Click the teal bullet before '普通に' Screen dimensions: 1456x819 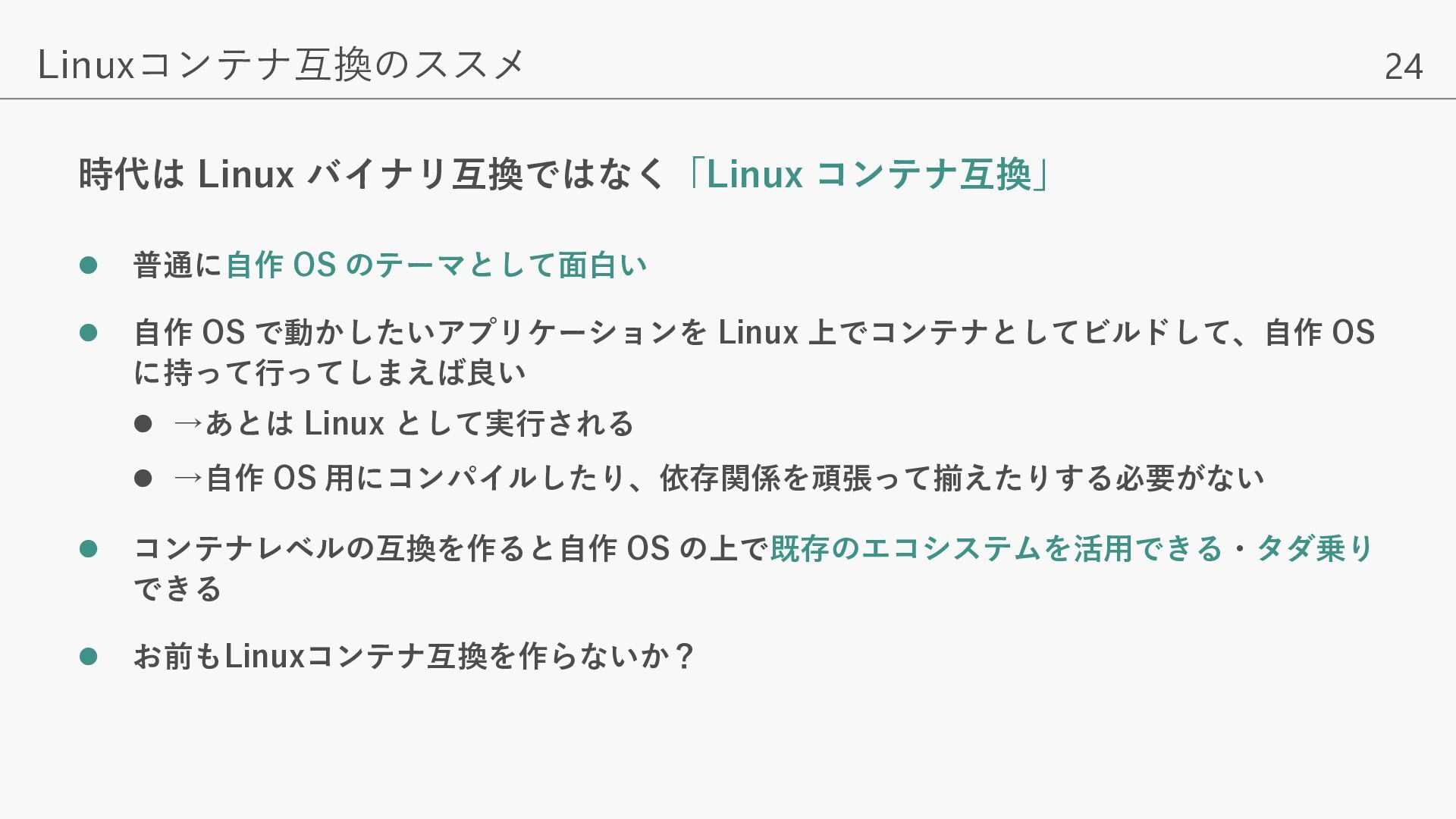click(x=88, y=265)
